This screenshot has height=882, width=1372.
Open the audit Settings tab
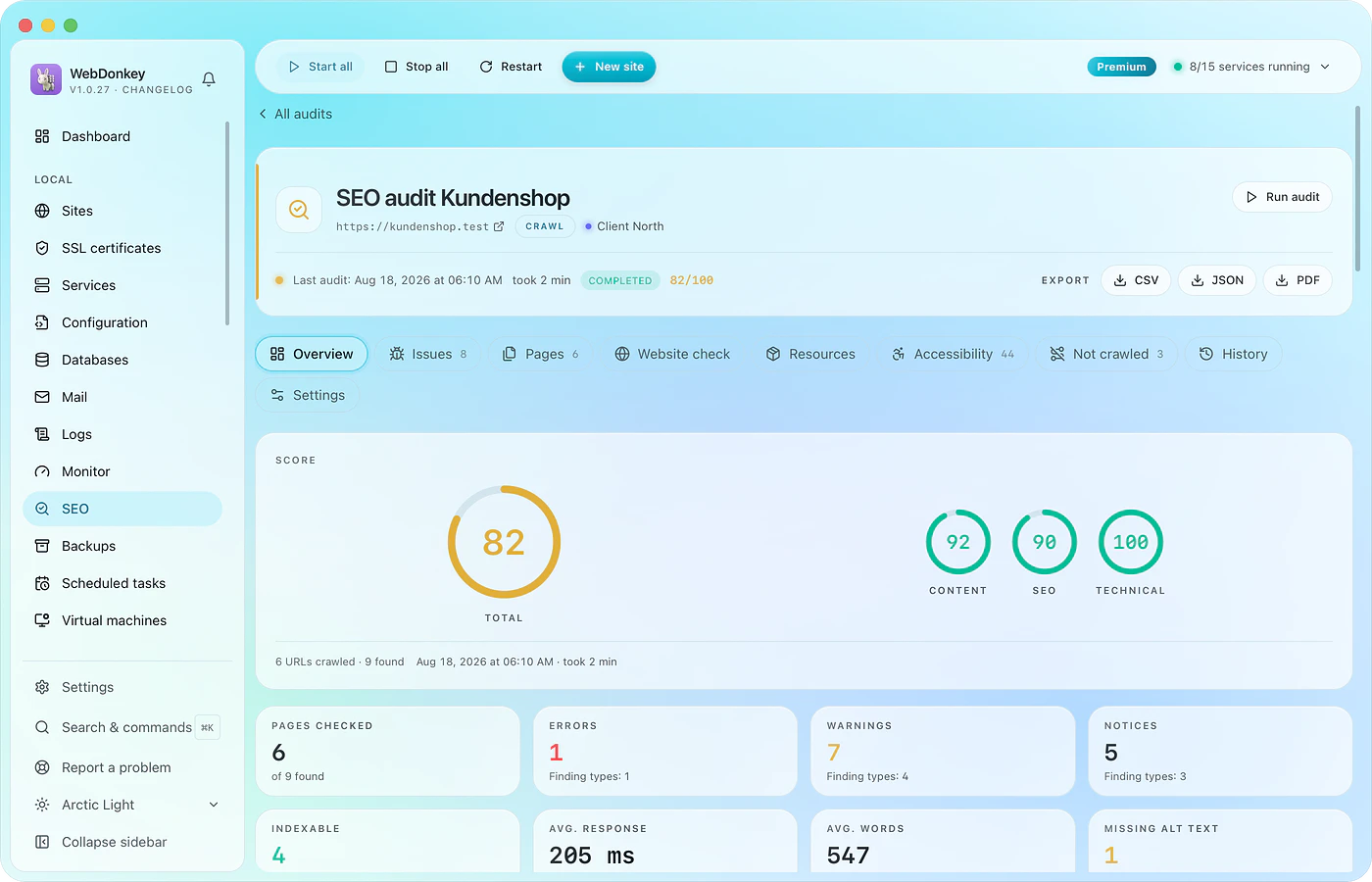tap(308, 395)
